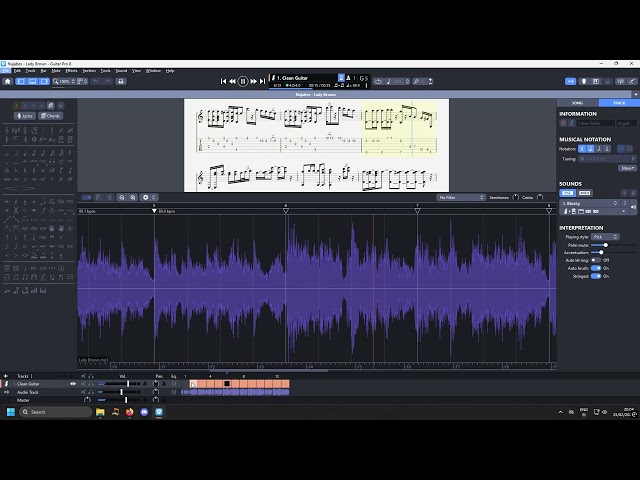Enable loop playback
Viewport: 640px width, 480px height.
378,81
